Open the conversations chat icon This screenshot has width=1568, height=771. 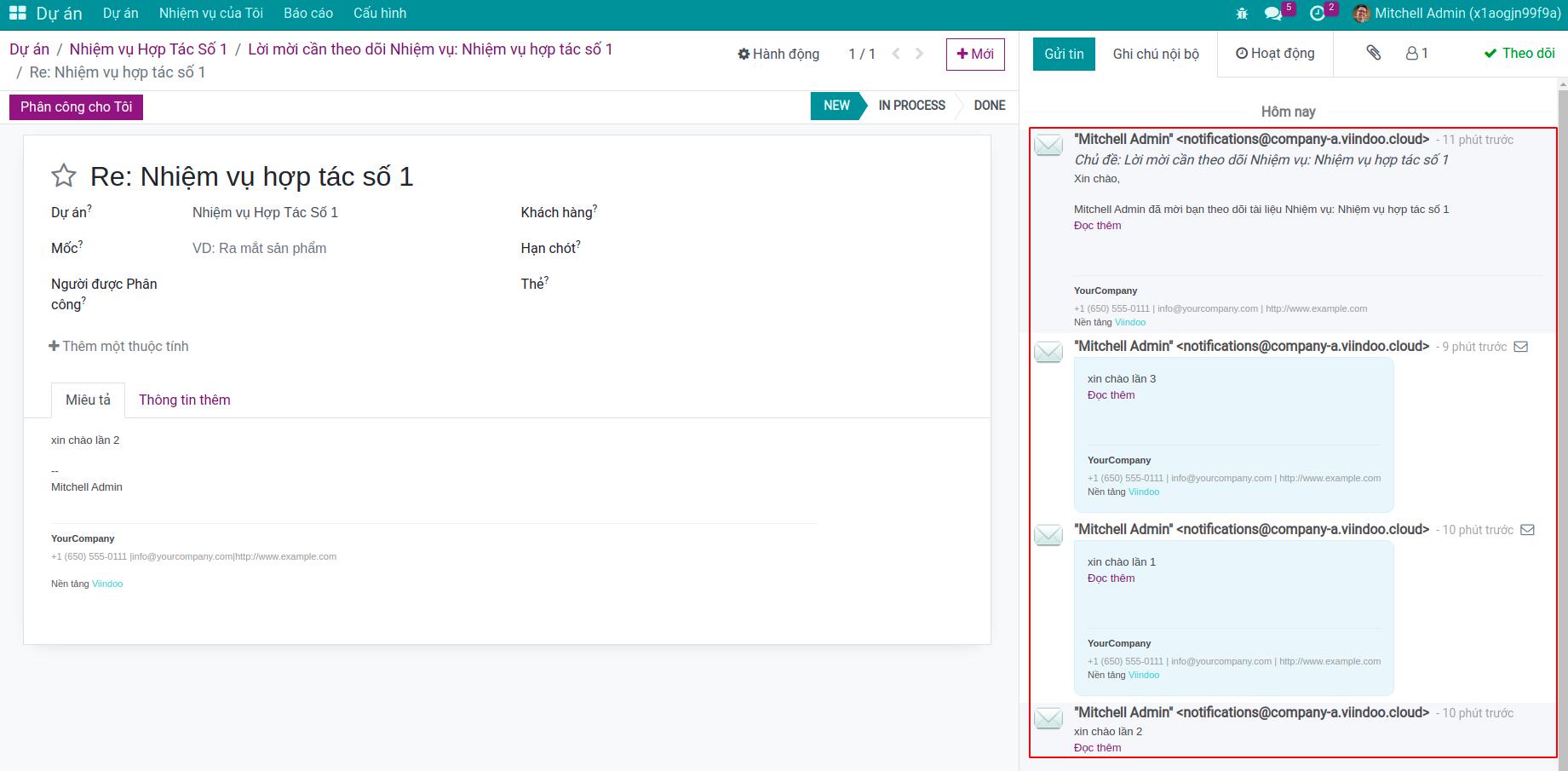pyautogui.click(x=1273, y=14)
